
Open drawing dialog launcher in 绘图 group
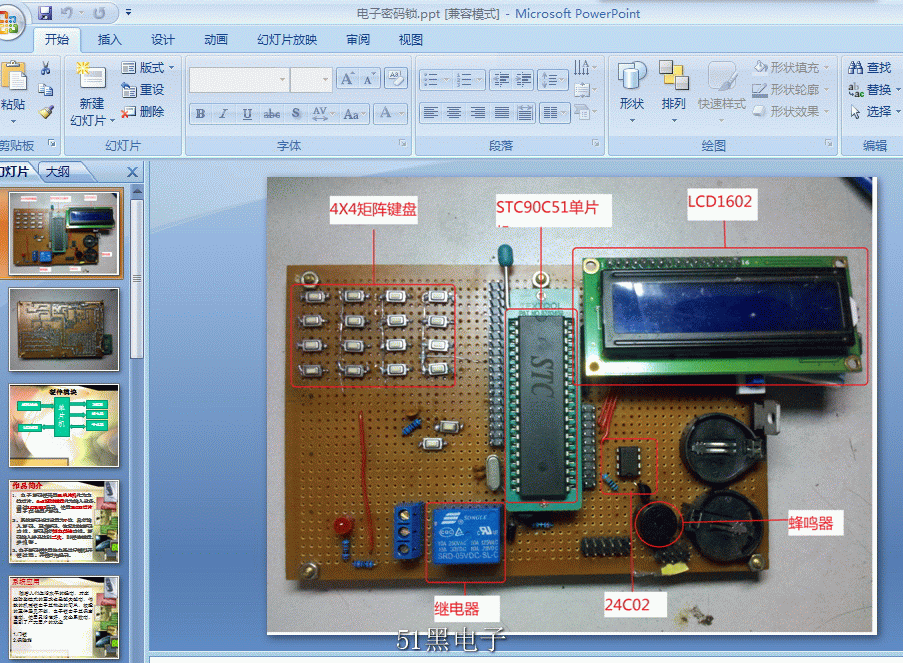tap(828, 143)
